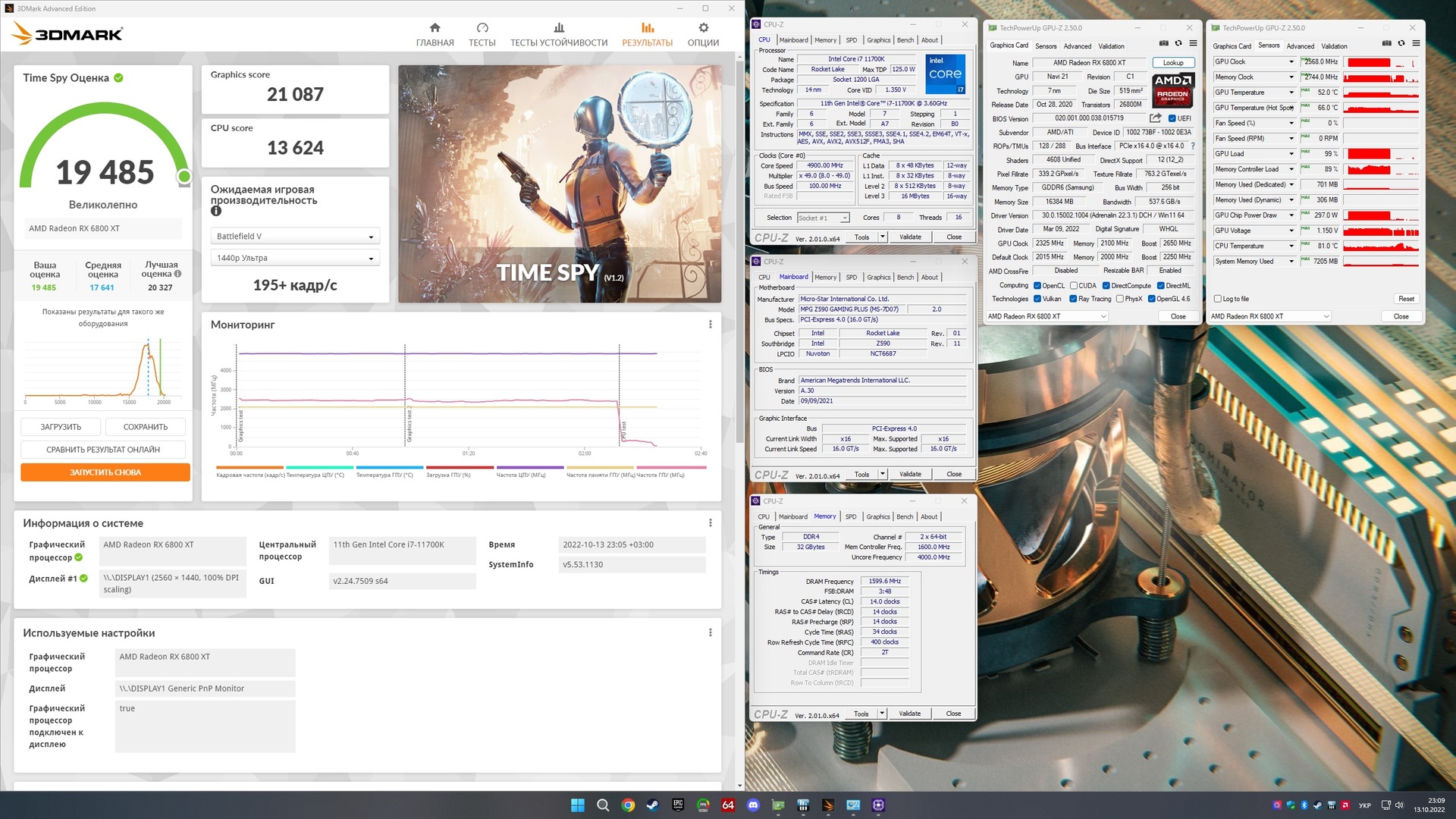The height and width of the screenshot is (819, 1456).
Task: Open the SPD tab in top CPU-Z window
Action: (852, 40)
